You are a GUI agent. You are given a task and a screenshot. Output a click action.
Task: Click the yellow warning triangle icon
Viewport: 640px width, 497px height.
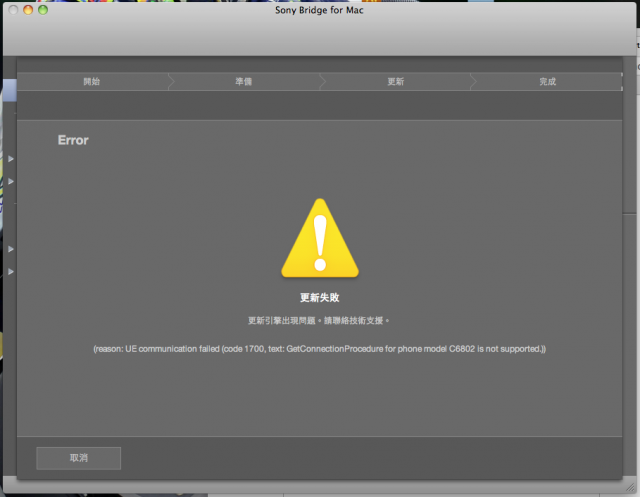(320, 238)
